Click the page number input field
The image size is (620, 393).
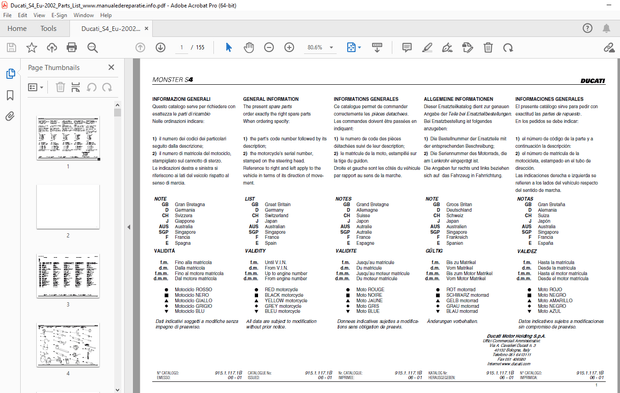point(182,47)
